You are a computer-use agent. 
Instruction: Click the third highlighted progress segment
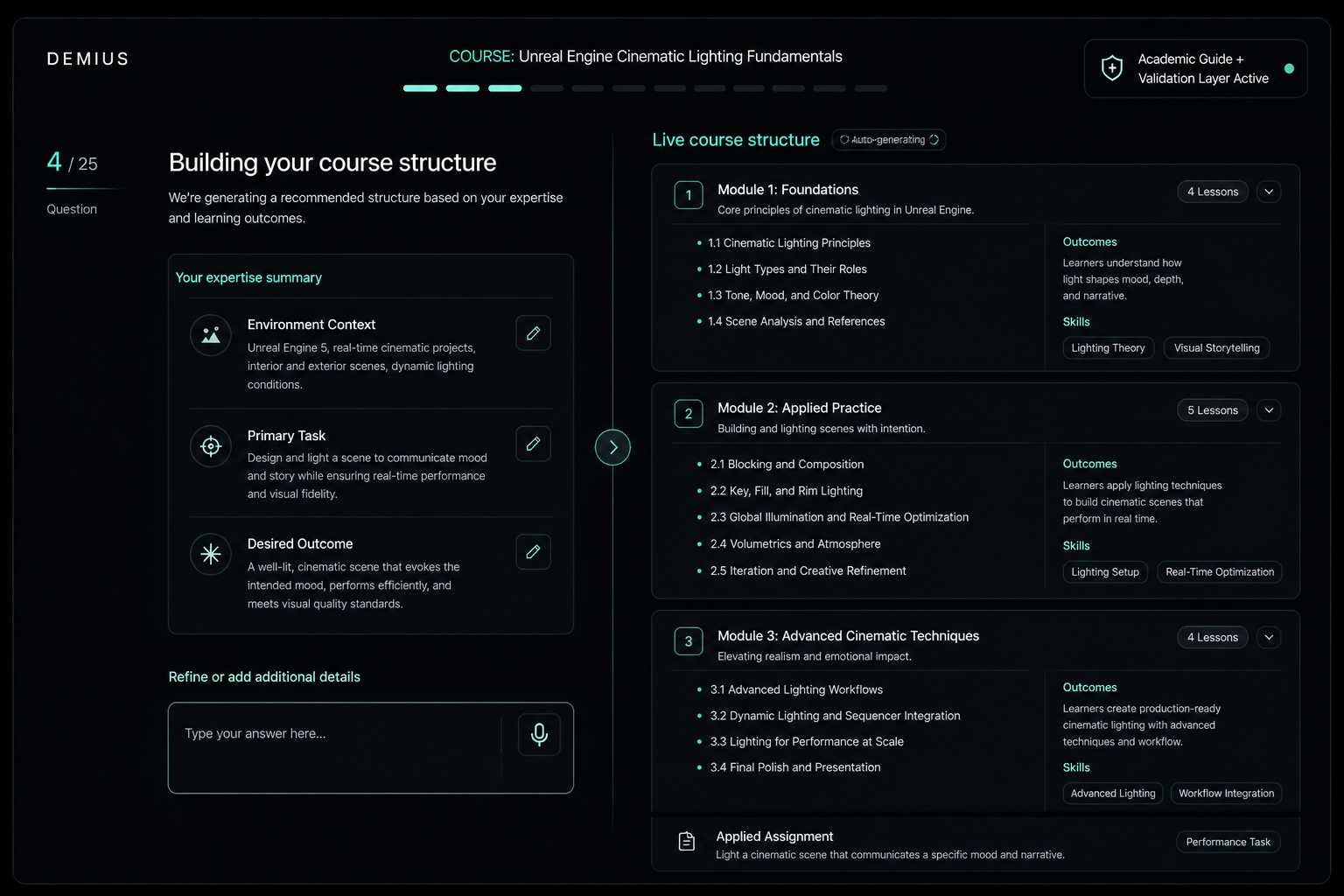point(505,88)
